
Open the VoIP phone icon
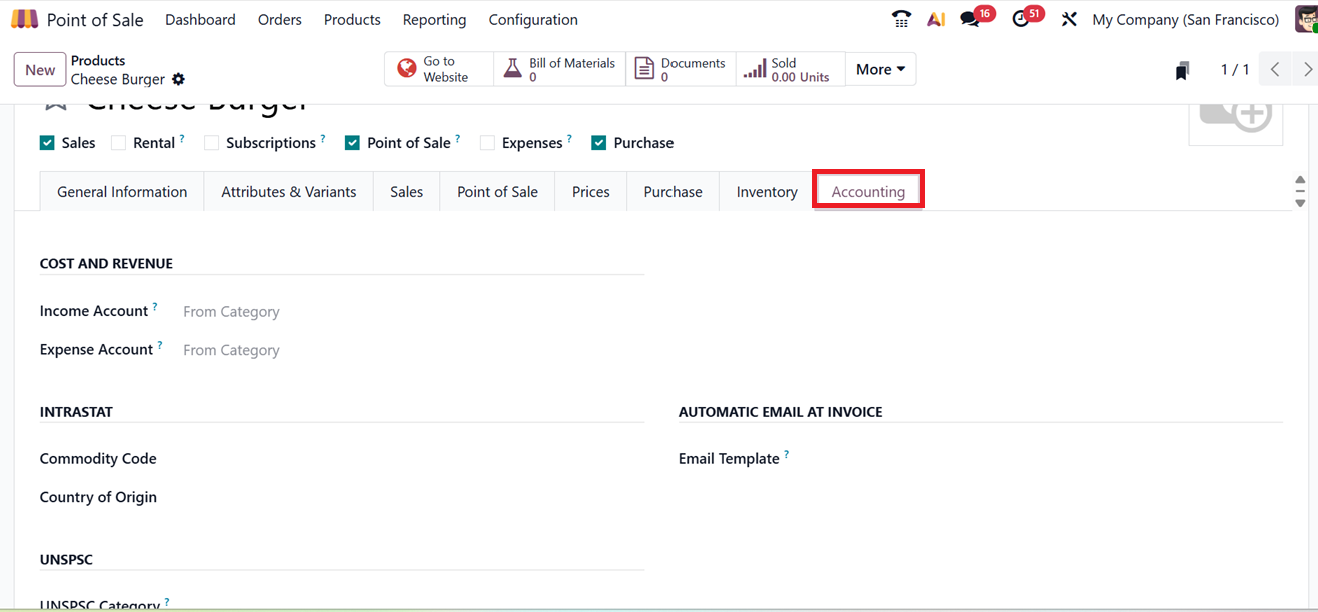(x=901, y=19)
